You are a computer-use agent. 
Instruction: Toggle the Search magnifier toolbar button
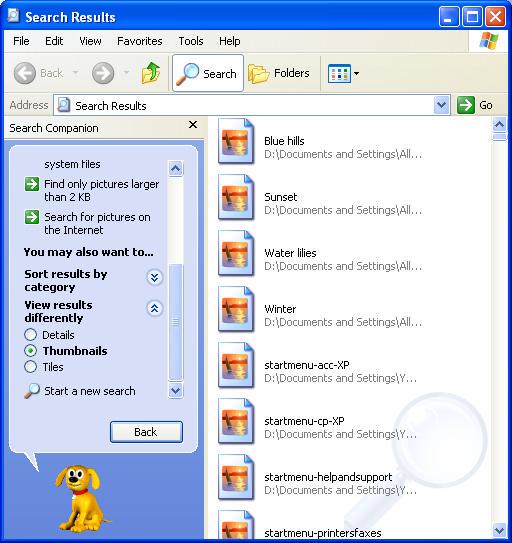click(x=208, y=73)
